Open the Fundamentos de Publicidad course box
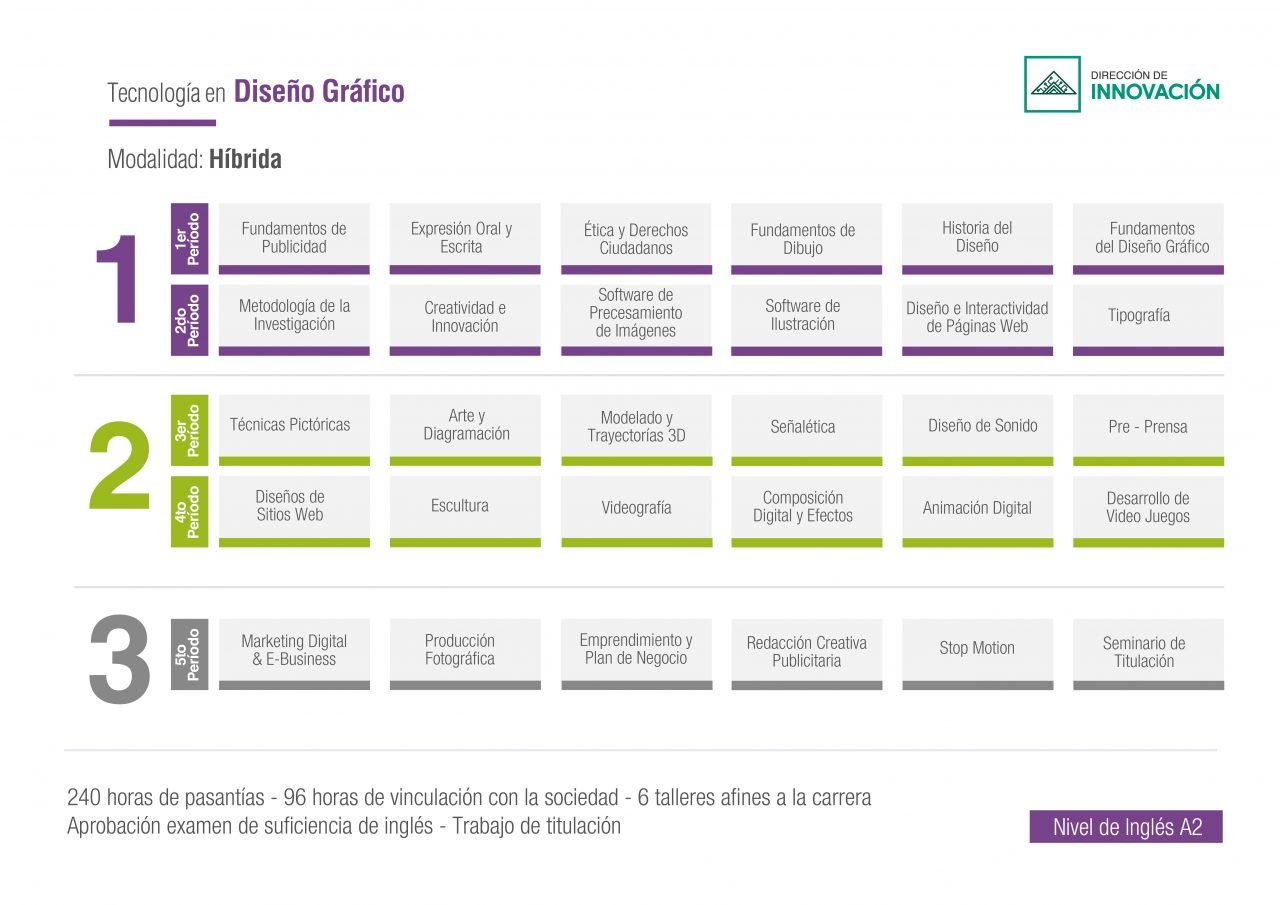The height and width of the screenshot is (905, 1280). [x=294, y=238]
